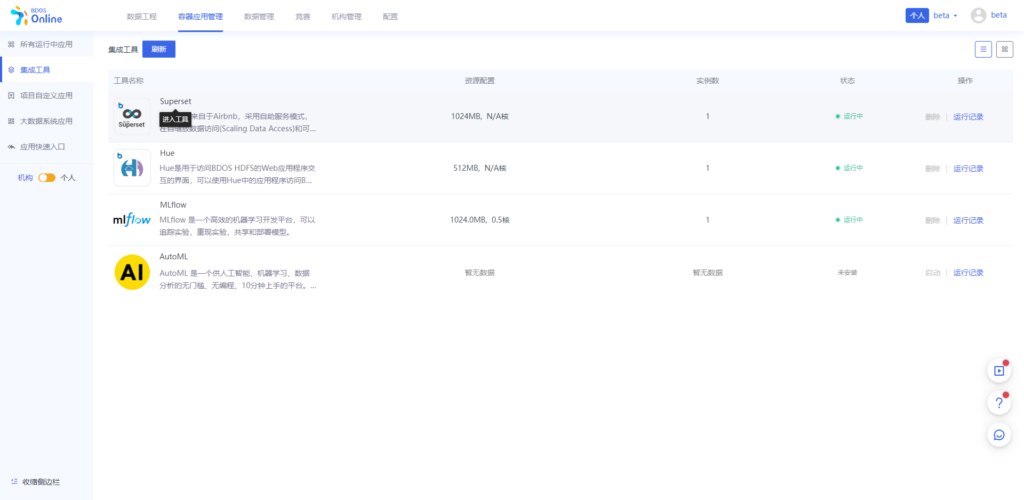Screen dimensions: 1024x500
Task: Toggle the 机构/个人 switch
Action: click(x=47, y=178)
